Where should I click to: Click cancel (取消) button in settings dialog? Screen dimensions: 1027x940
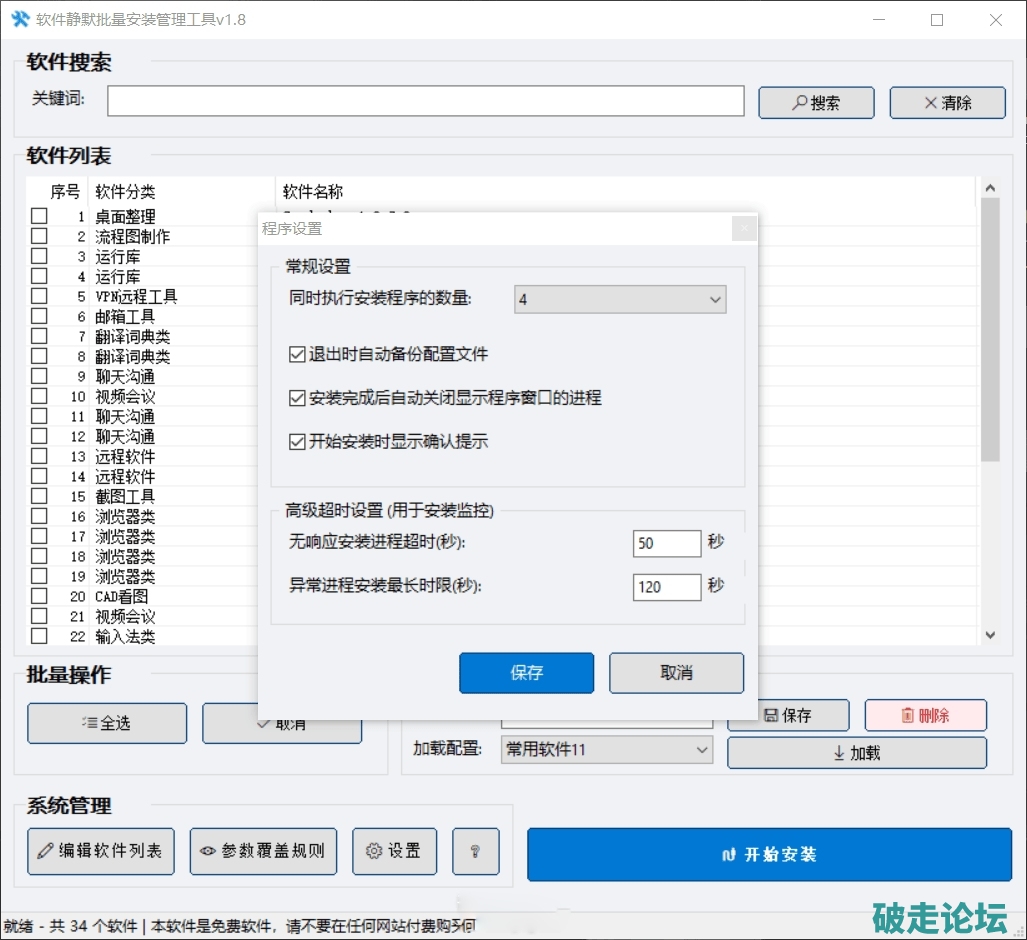(676, 673)
